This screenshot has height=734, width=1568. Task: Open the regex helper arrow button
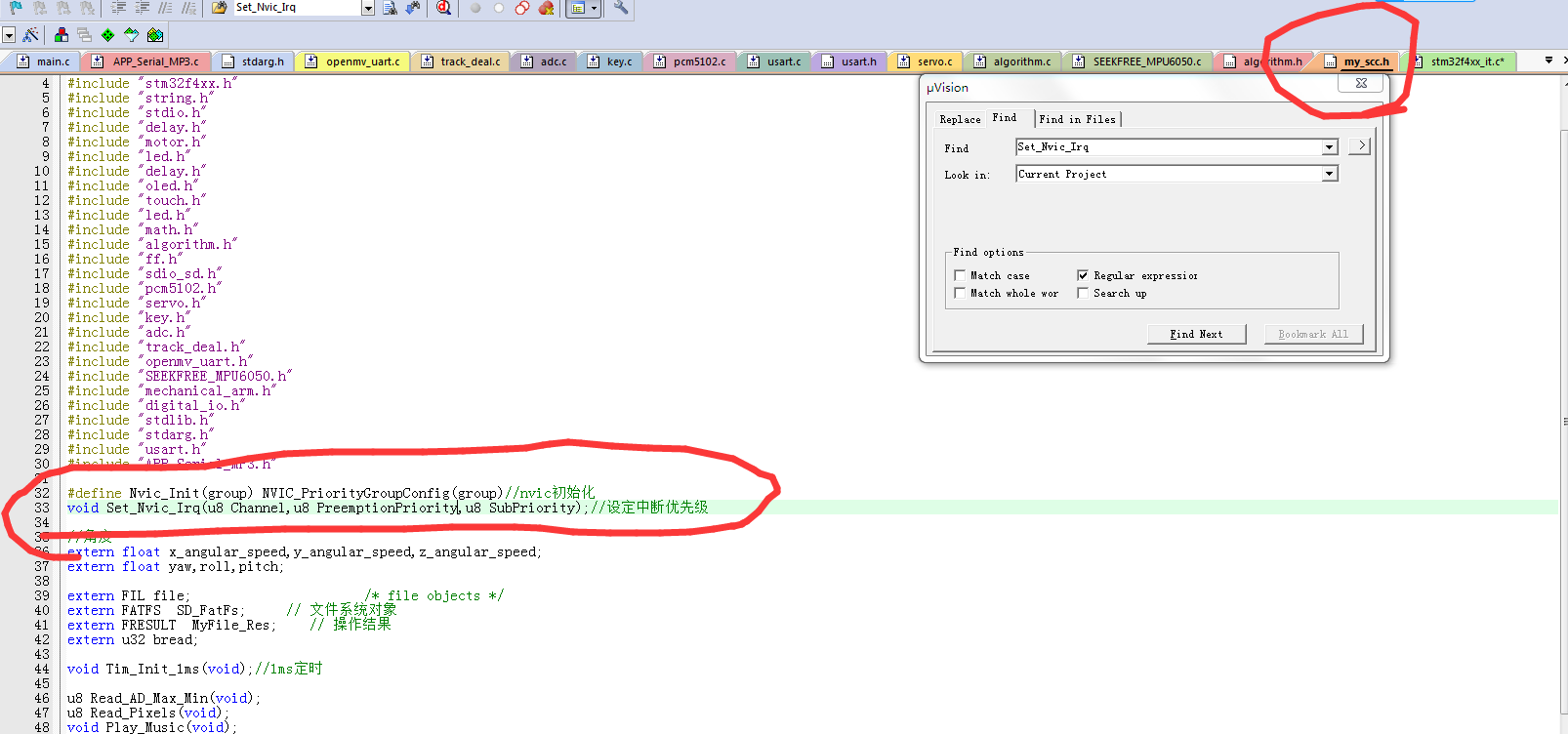click(1360, 145)
